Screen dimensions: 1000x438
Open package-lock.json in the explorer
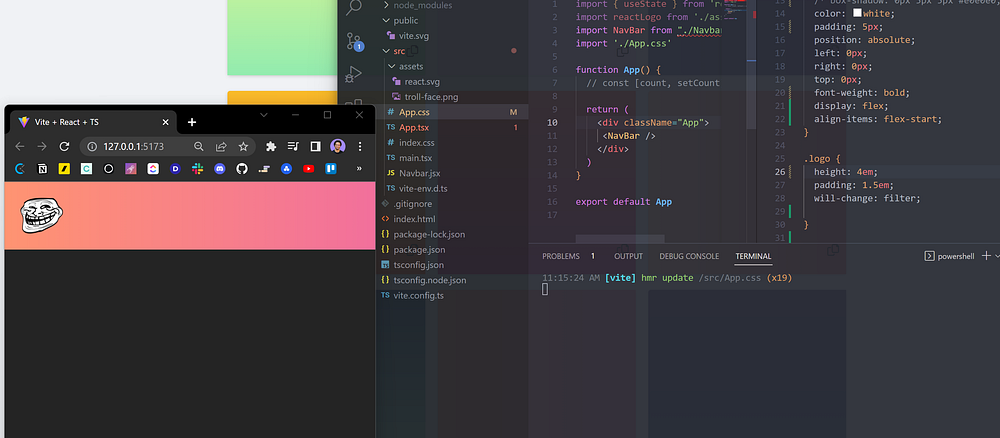[429, 235]
